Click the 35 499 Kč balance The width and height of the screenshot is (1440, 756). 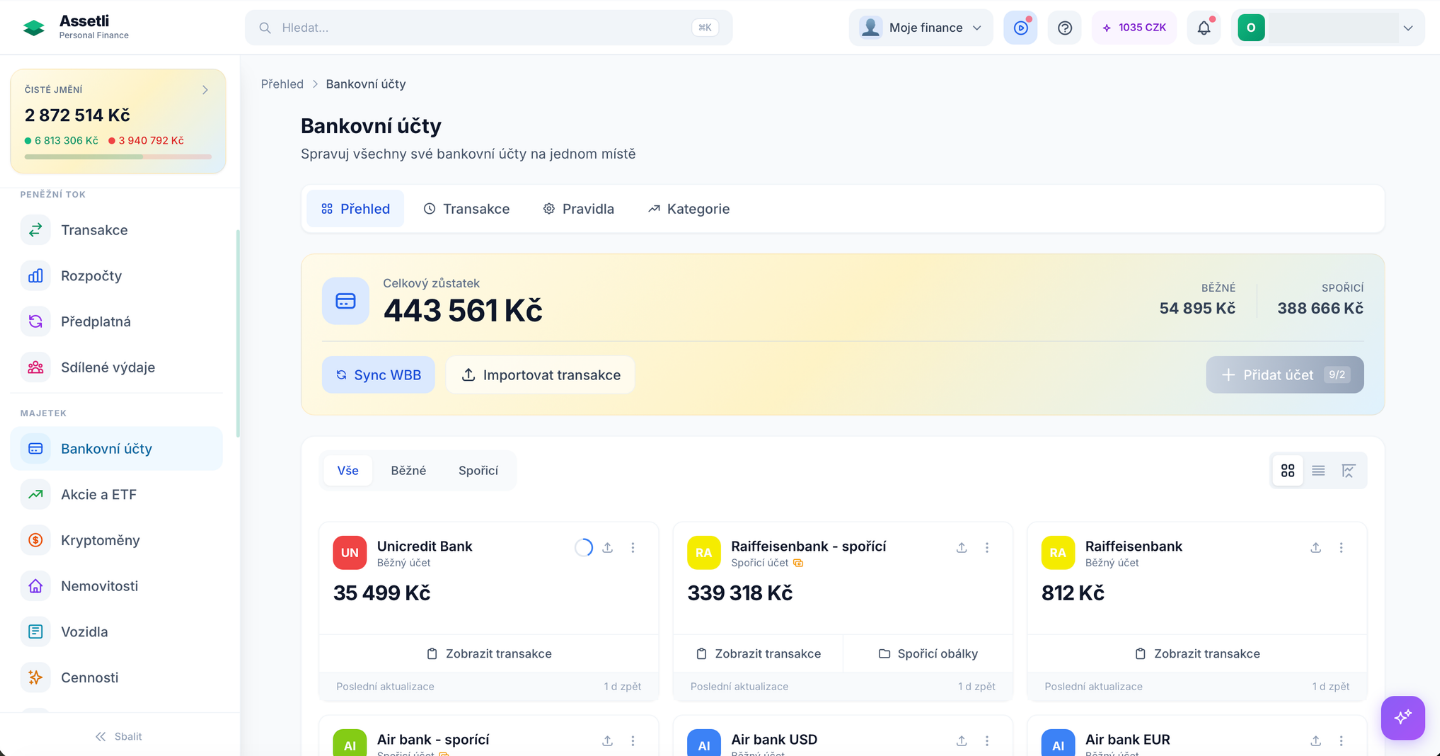tap(382, 593)
